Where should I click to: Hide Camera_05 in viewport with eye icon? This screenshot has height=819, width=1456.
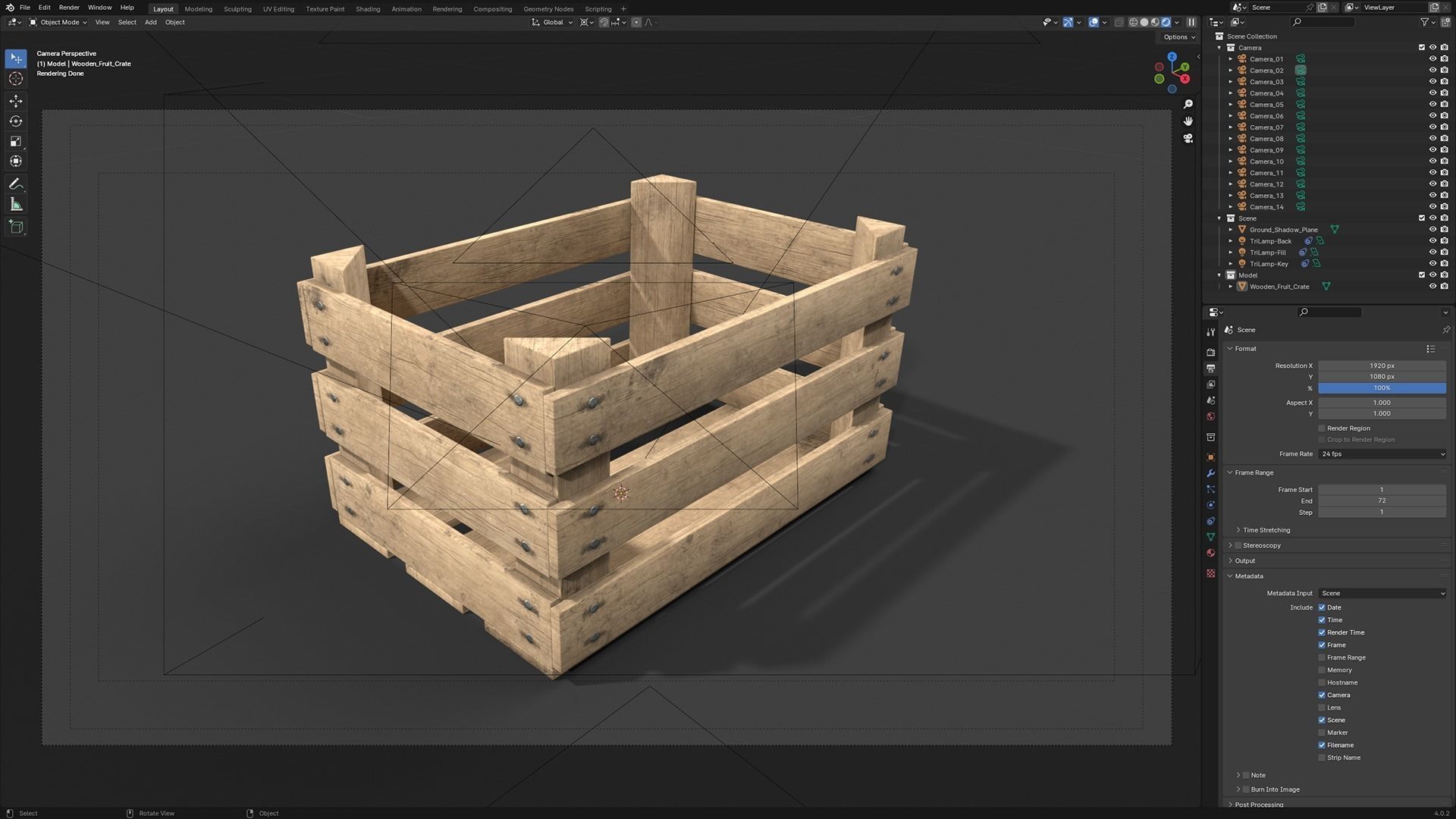click(1432, 105)
